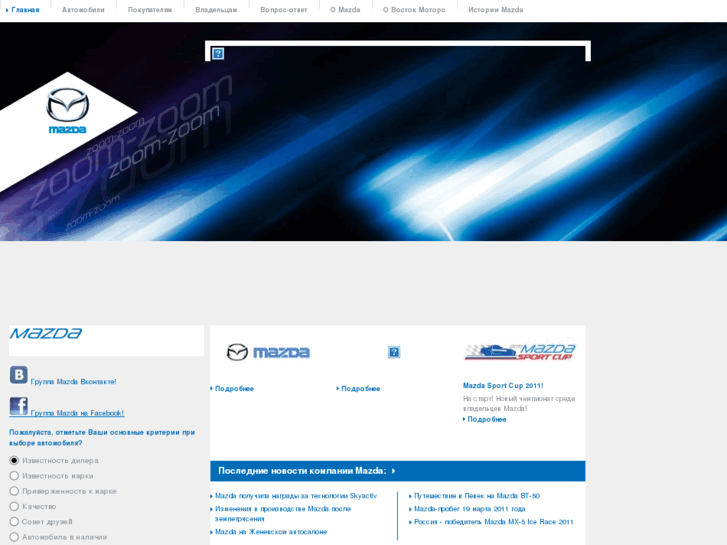Click the Mazda emblem logo in the news panel
The image size is (727, 545).
point(268,353)
